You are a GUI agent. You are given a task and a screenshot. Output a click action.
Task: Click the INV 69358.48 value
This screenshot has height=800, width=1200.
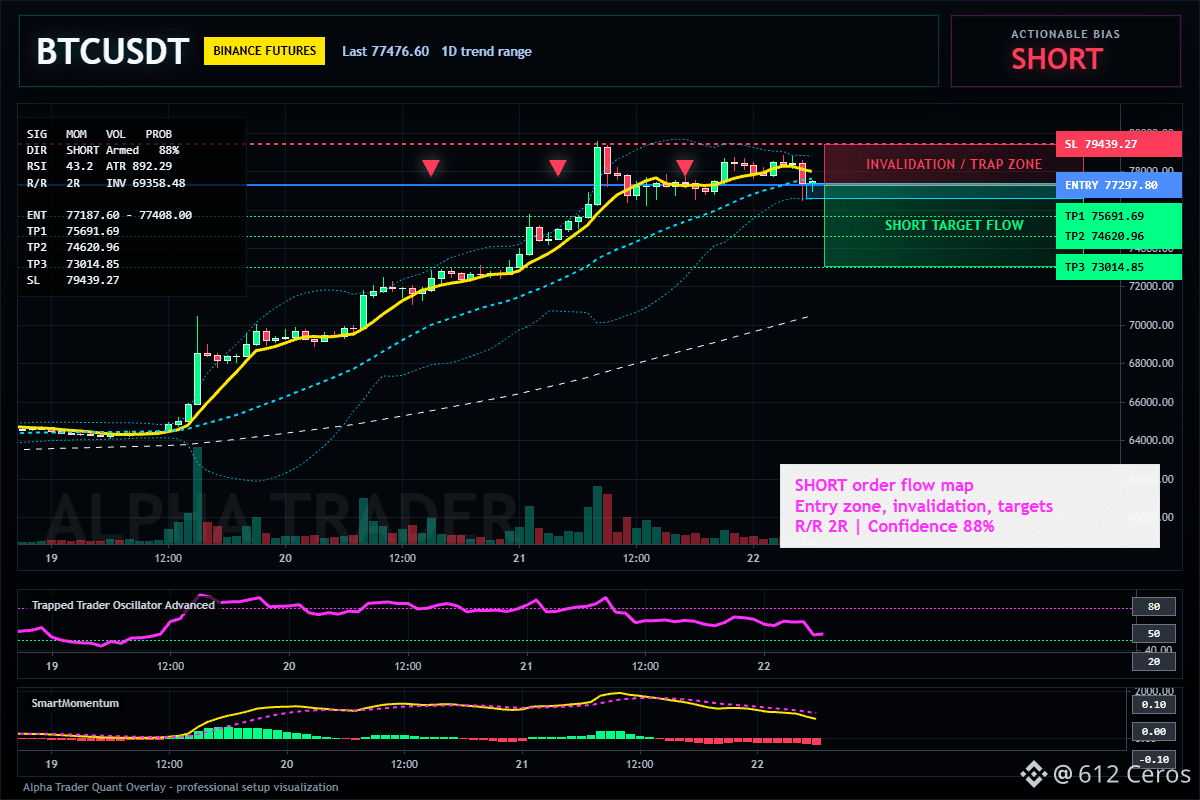146,183
